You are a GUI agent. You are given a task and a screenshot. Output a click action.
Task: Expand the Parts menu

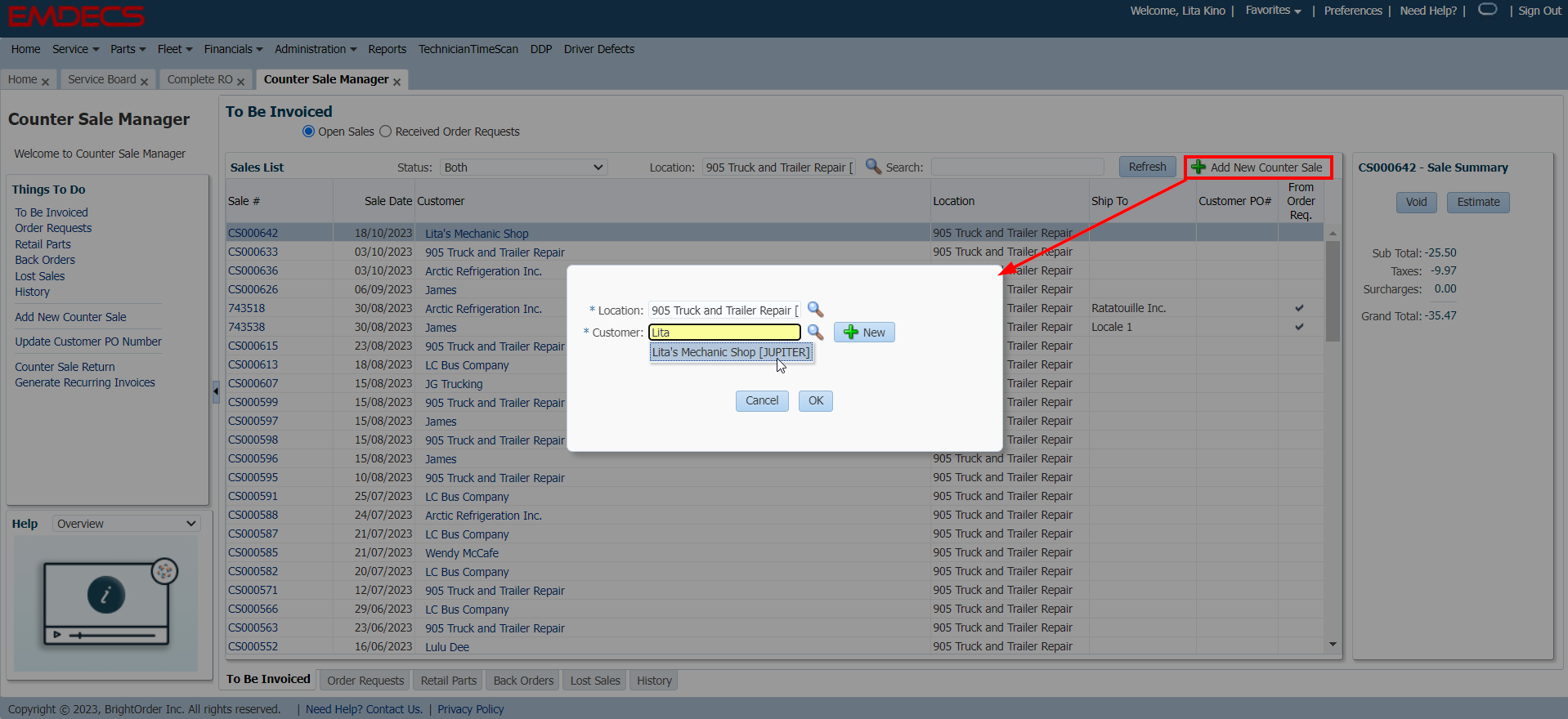(x=128, y=49)
